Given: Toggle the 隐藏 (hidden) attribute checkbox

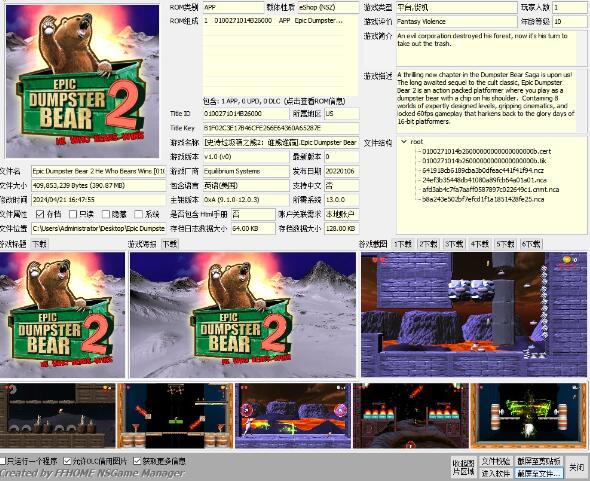Looking at the screenshot, I should 106,214.
